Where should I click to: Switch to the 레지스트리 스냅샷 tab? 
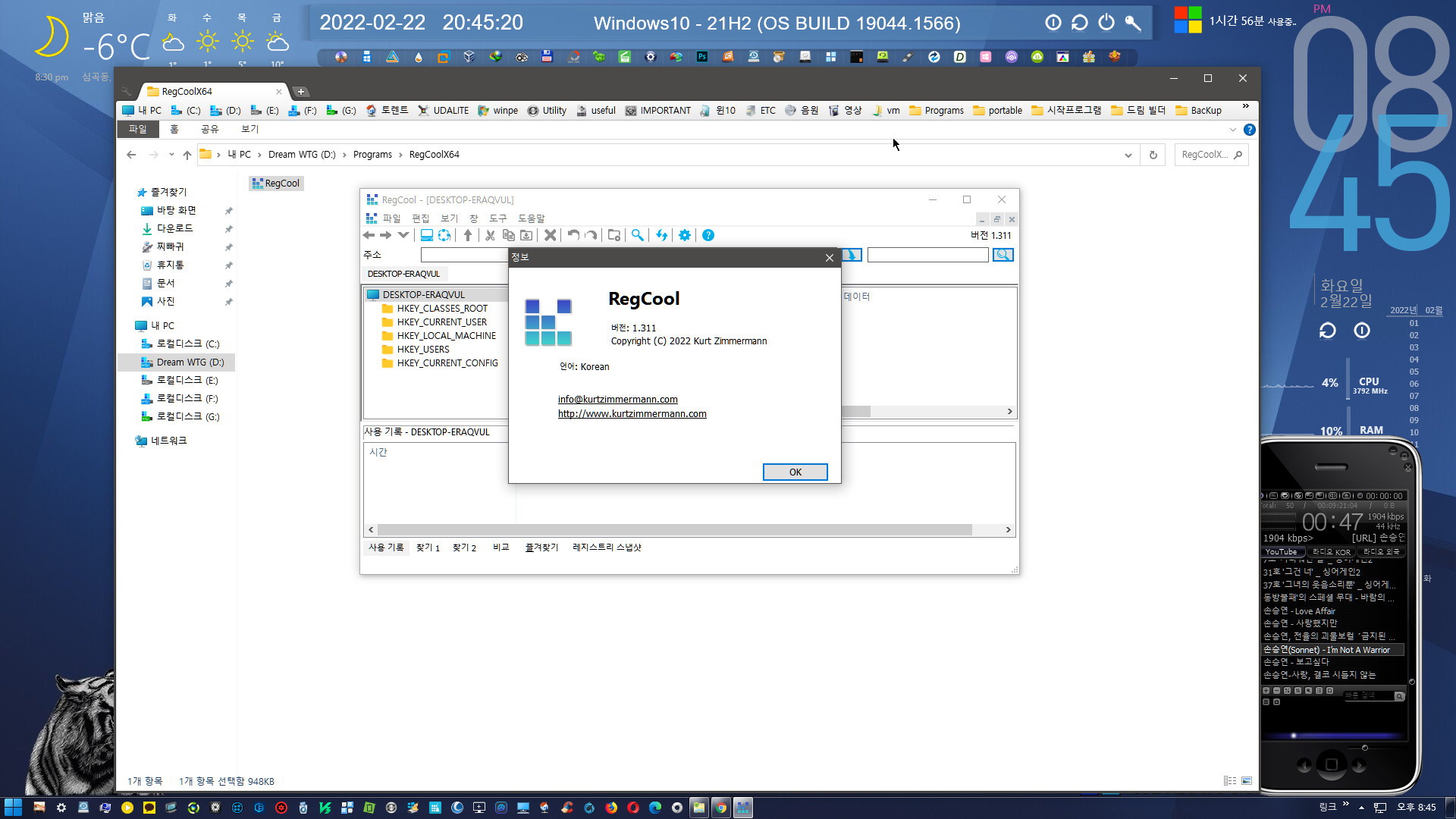[x=607, y=548]
